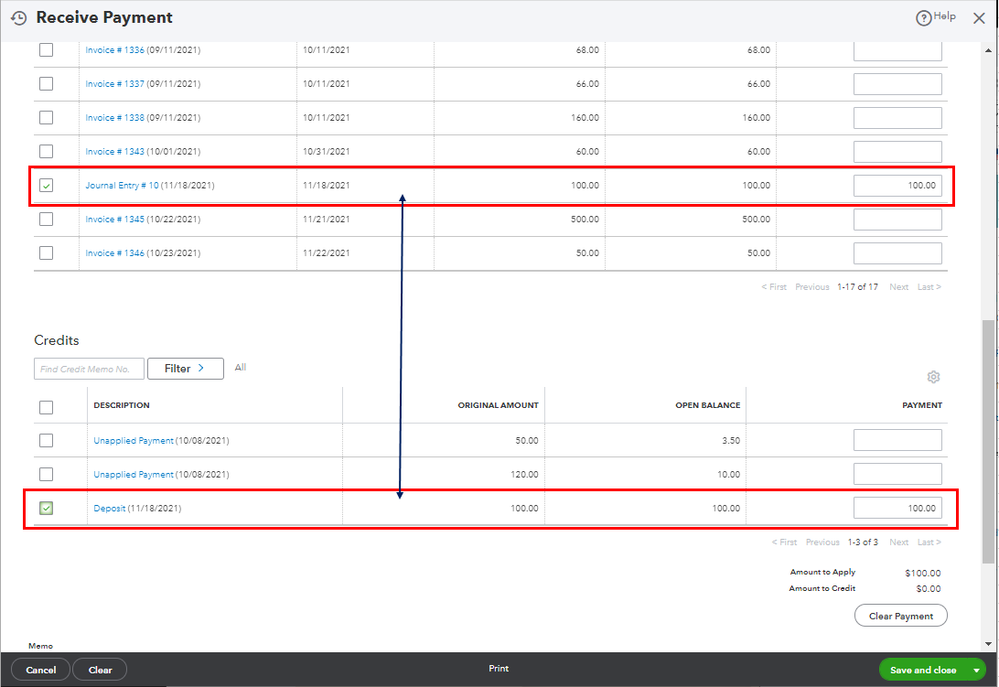Viewport: 999px width, 687px height.
Task: Uncheck the Journal Entry # 10 checkbox
Action: coord(46,185)
